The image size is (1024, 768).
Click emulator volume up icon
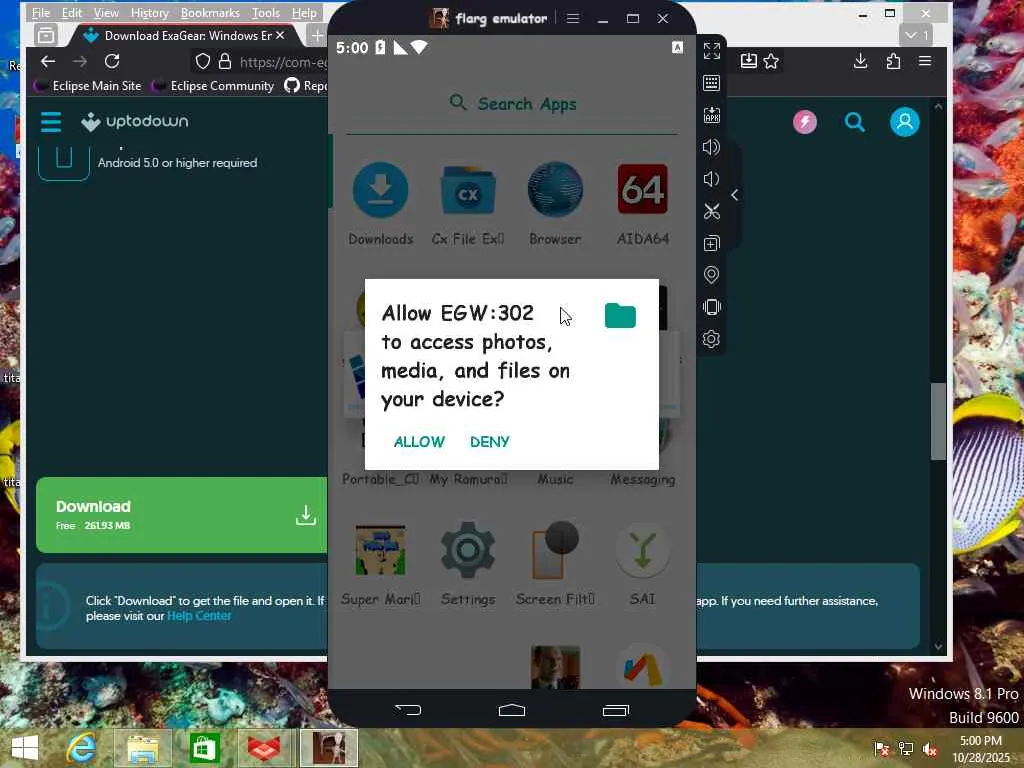(x=712, y=147)
